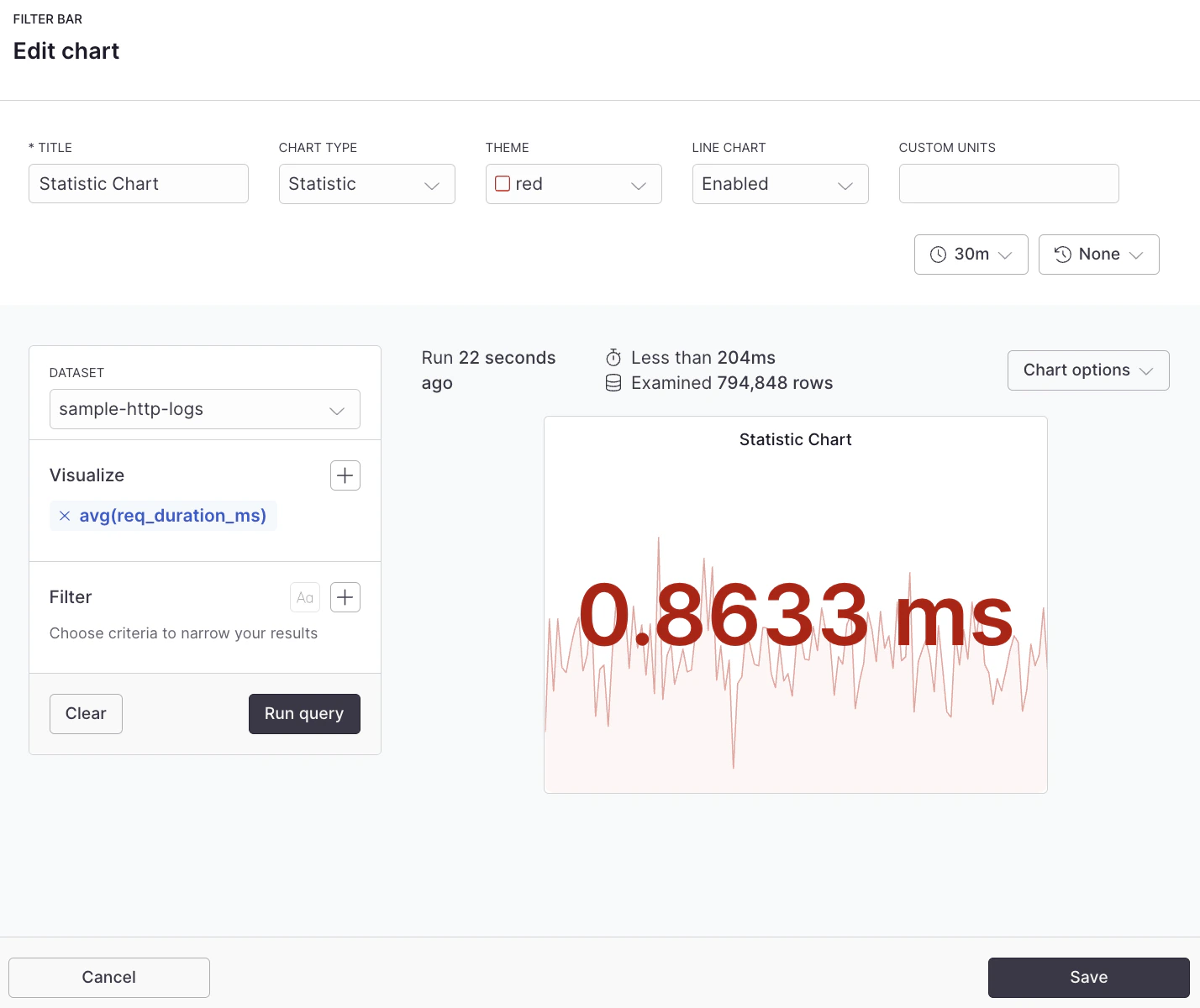This screenshot has height=1008, width=1200.
Task: Click the plus icon to add a visualization
Action: pos(345,475)
